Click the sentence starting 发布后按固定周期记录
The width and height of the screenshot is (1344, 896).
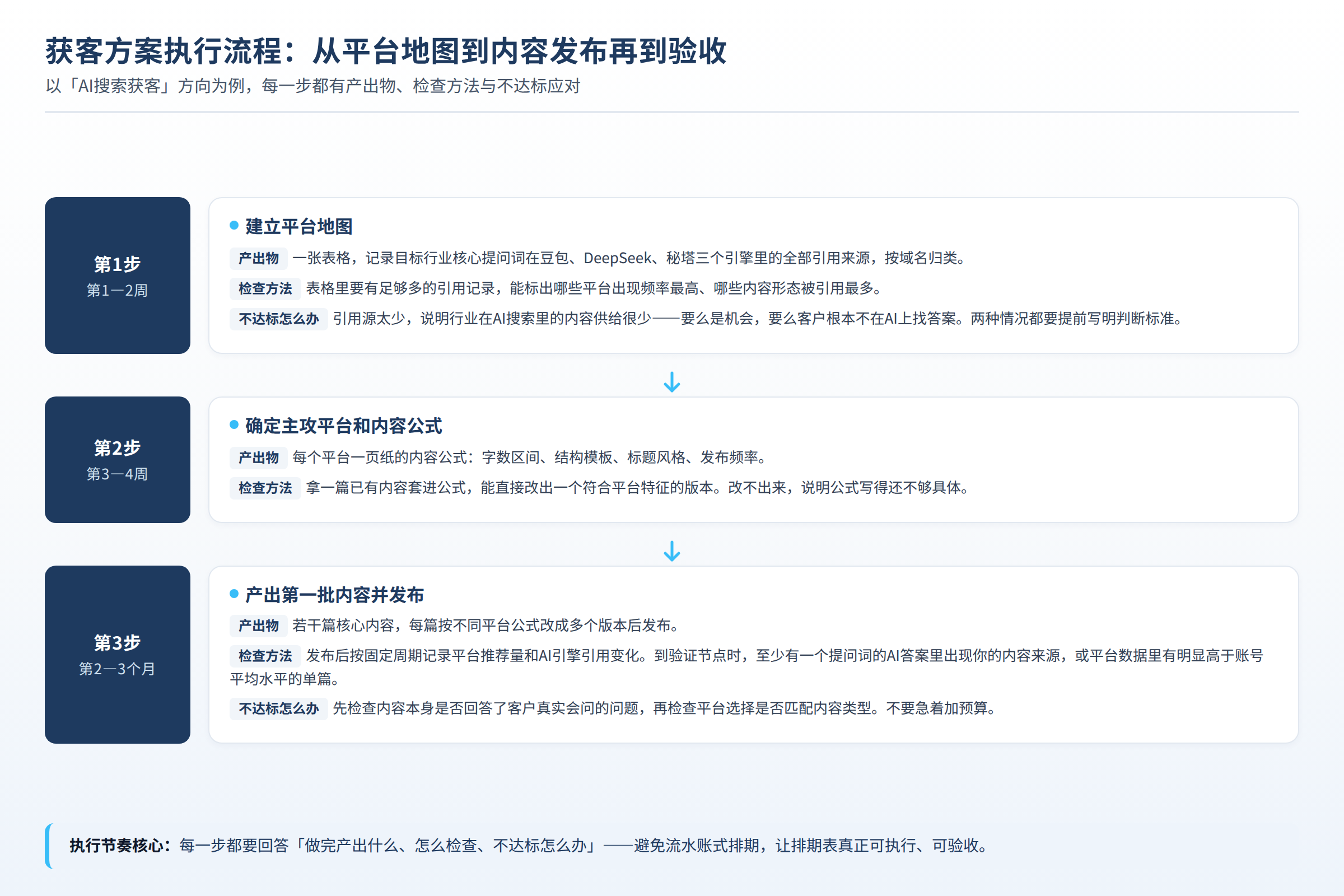(x=746, y=667)
